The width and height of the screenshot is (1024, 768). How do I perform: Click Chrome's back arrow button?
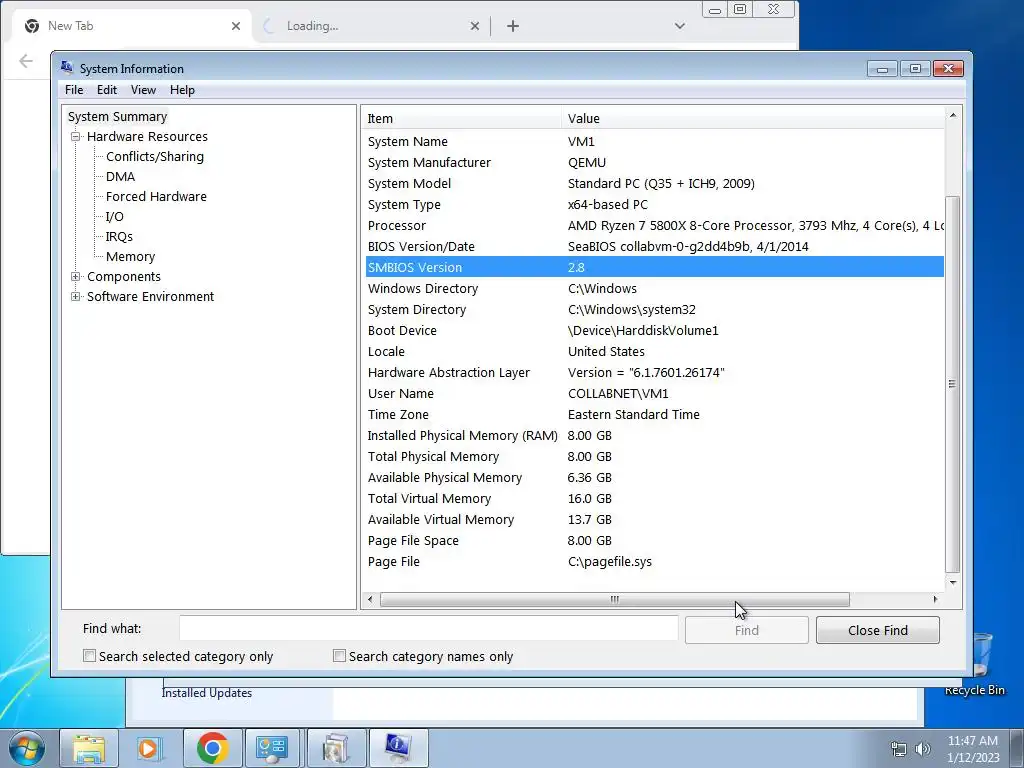[x=25, y=61]
